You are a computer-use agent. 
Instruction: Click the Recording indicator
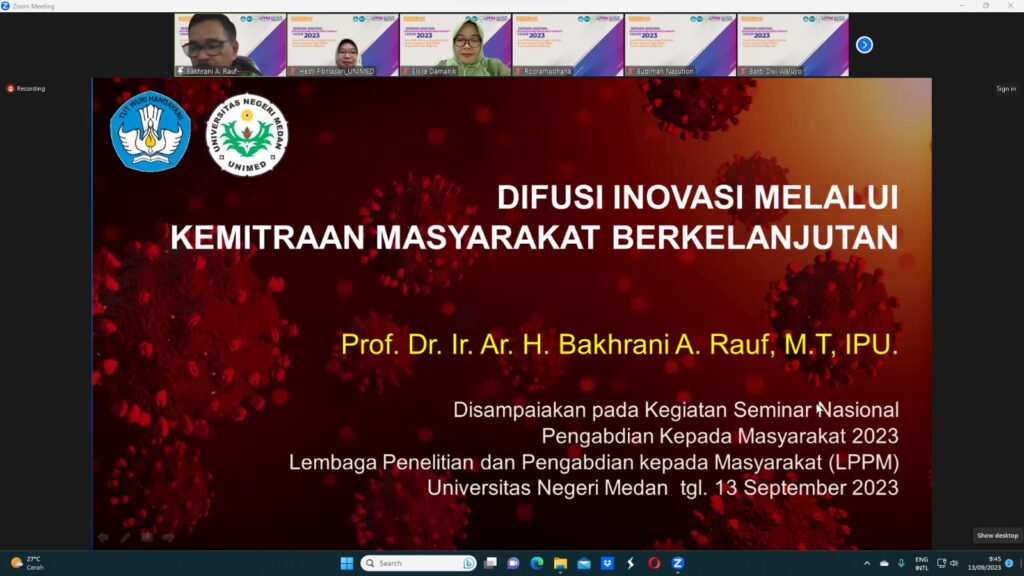click(26, 88)
